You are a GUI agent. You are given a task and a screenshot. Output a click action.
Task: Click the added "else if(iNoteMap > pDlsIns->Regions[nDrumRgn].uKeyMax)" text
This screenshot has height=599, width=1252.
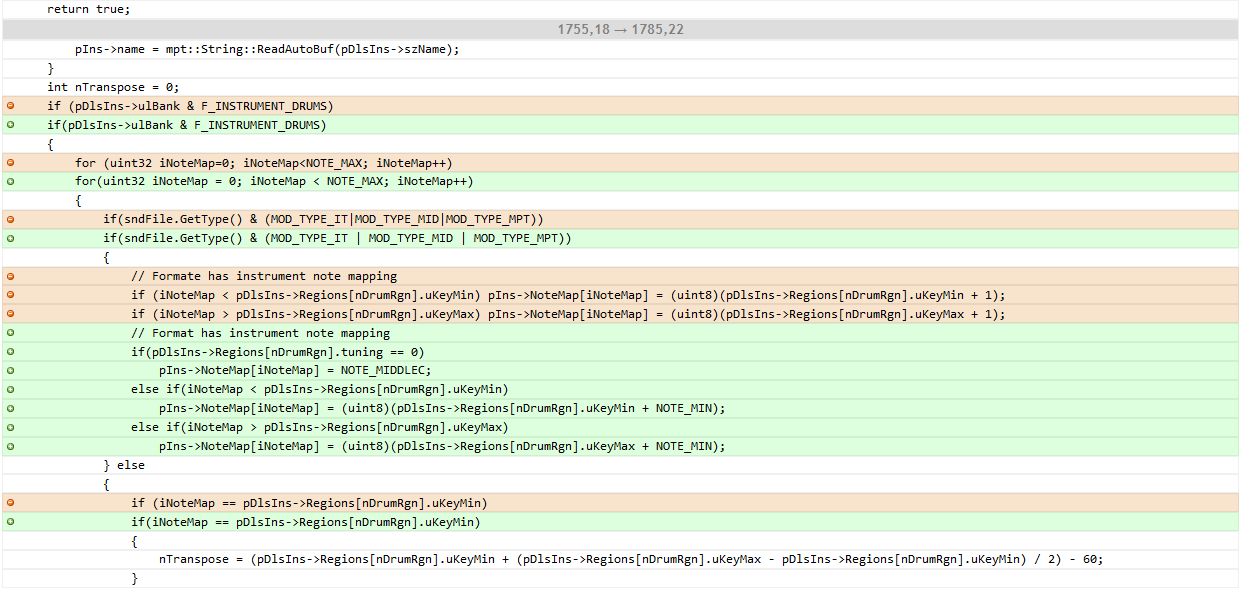[320, 429]
